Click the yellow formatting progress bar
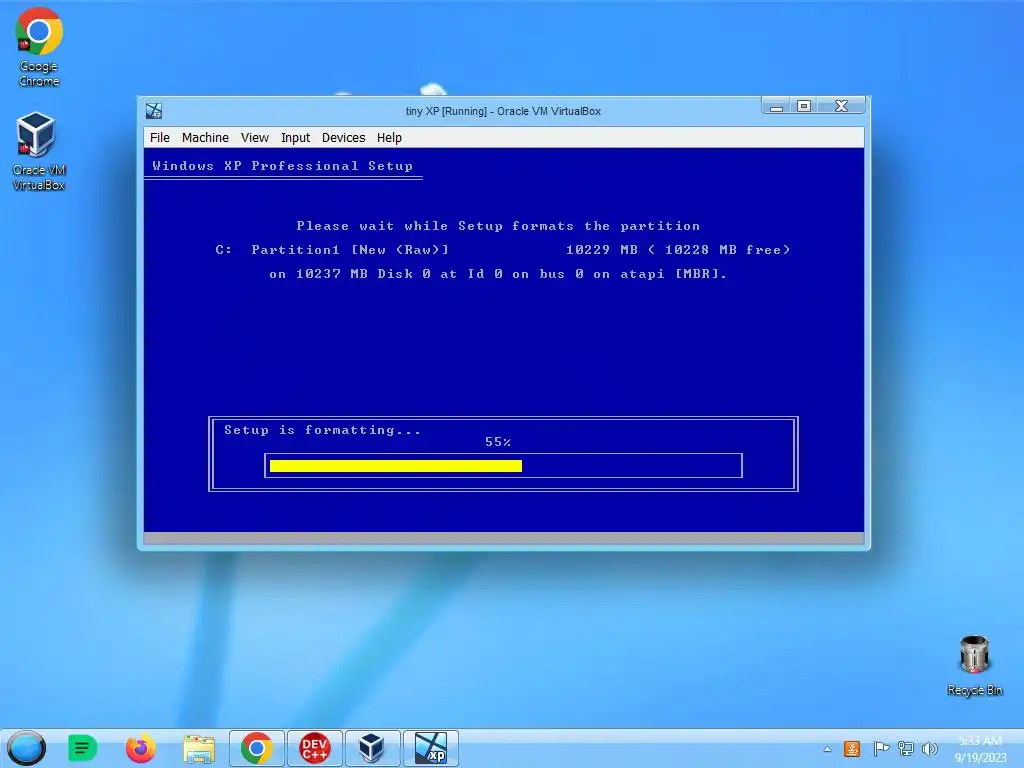1024x768 pixels. point(396,466)
